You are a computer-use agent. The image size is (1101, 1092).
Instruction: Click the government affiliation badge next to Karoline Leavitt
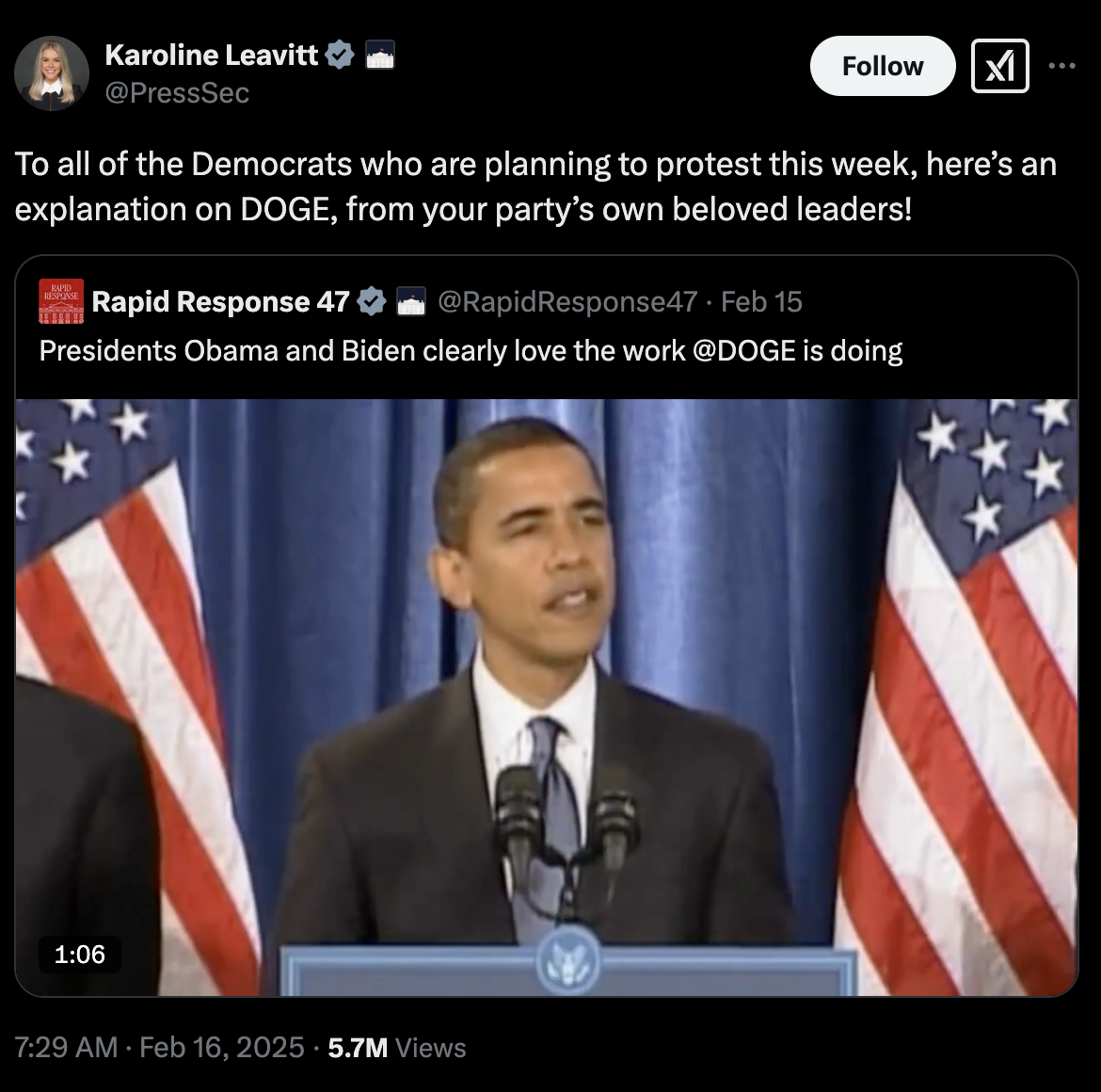coord(380,55)
